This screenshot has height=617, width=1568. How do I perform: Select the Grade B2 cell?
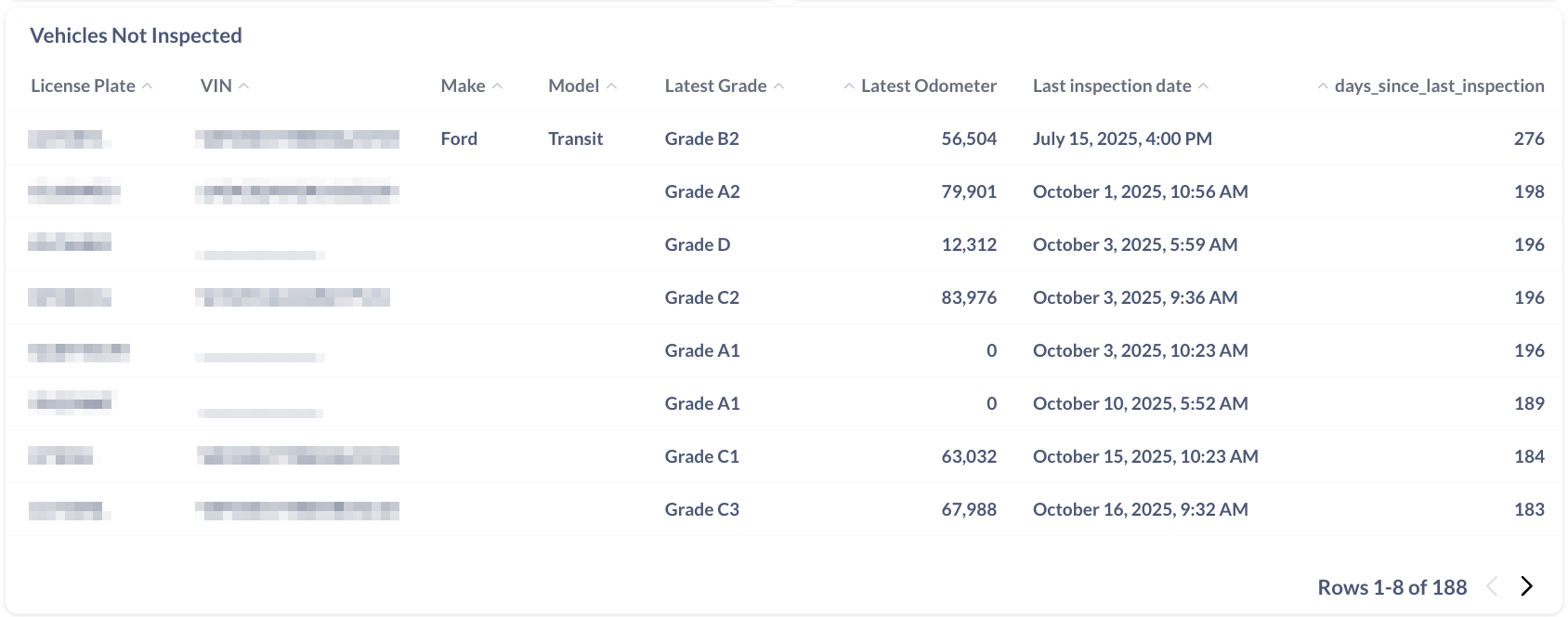[x=702, y=138]
